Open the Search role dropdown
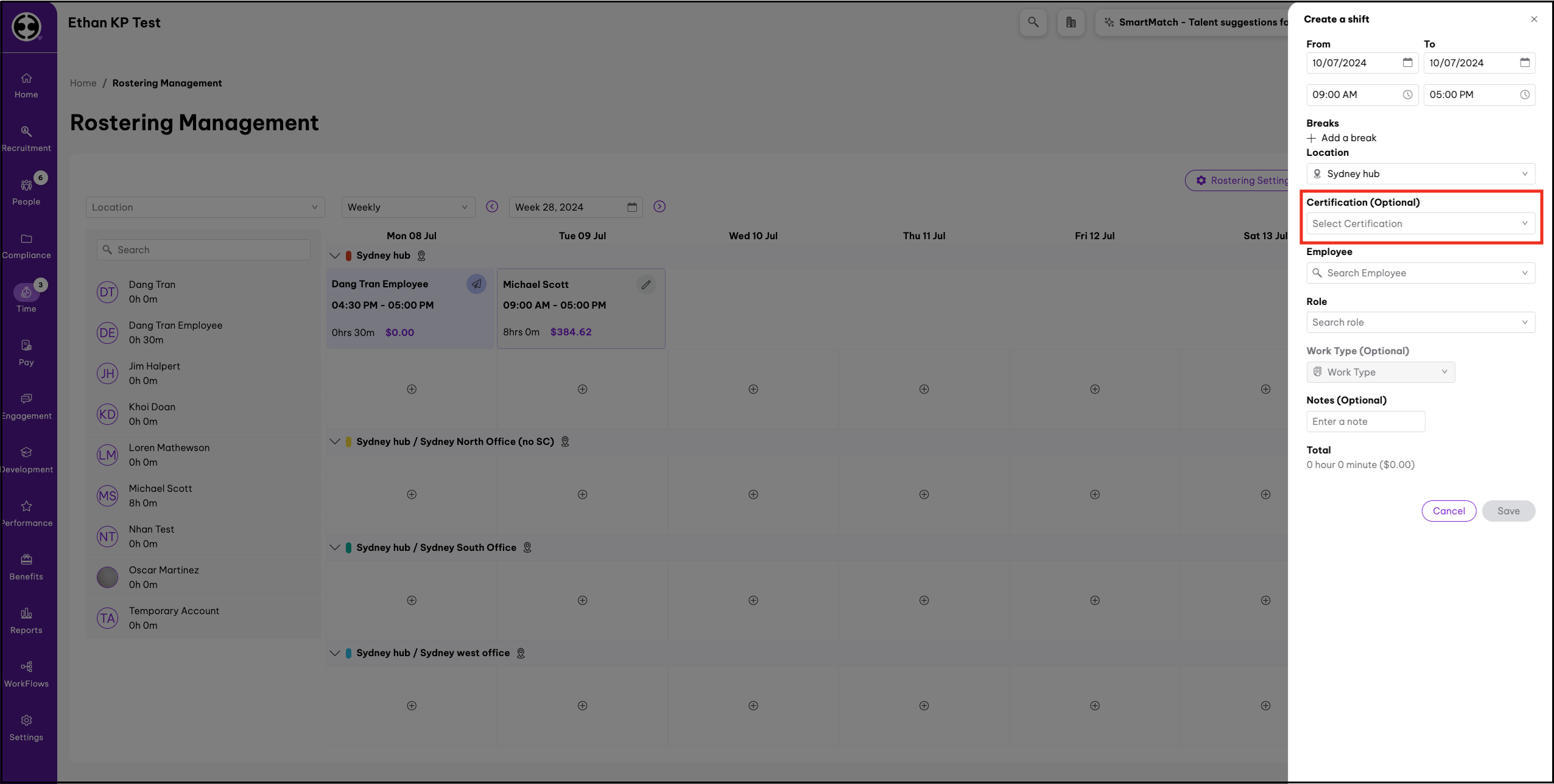The image size is (1554, 784). click(1420, 322)
